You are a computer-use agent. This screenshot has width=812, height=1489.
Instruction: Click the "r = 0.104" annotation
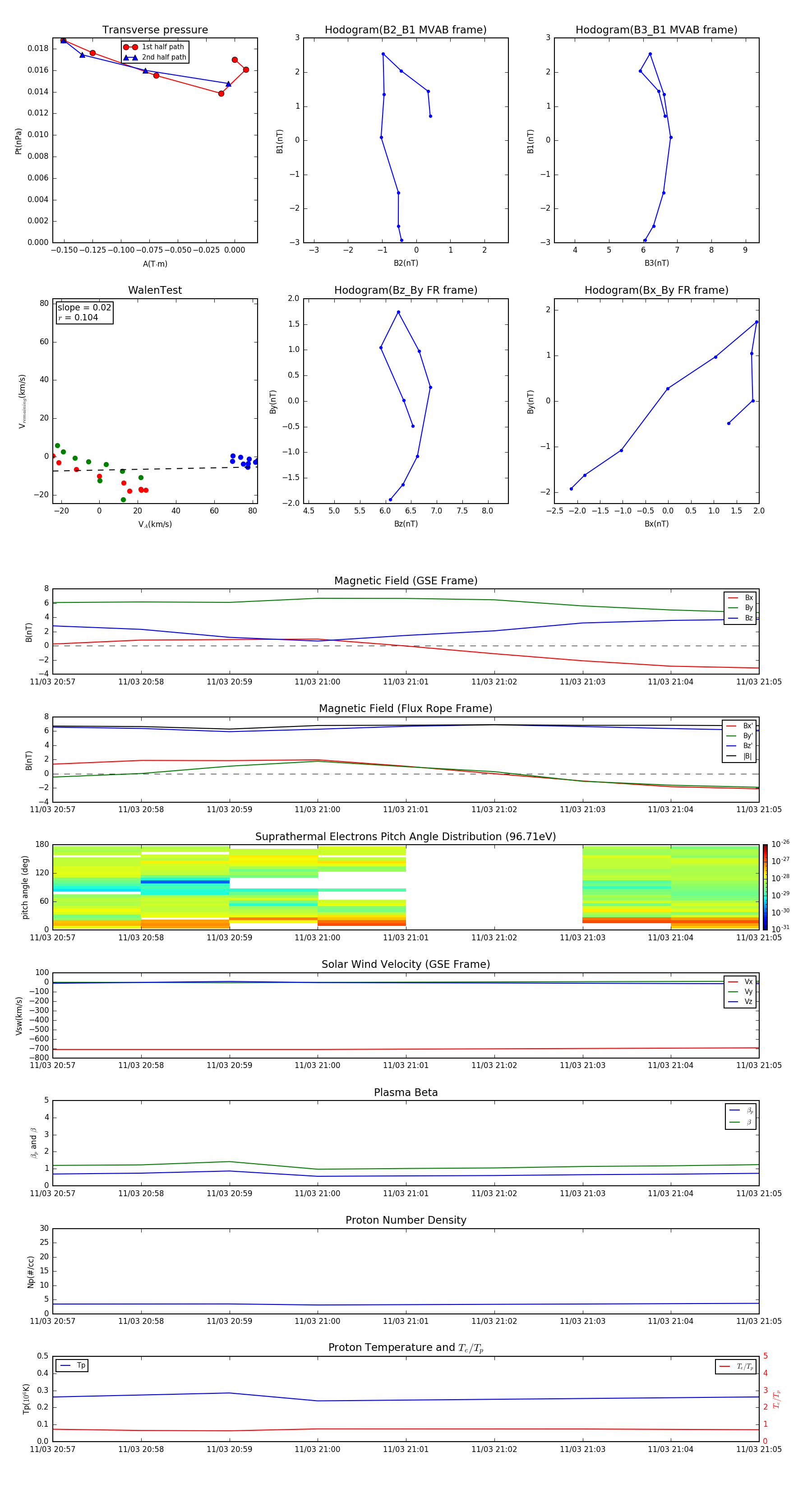coord(78,317)
